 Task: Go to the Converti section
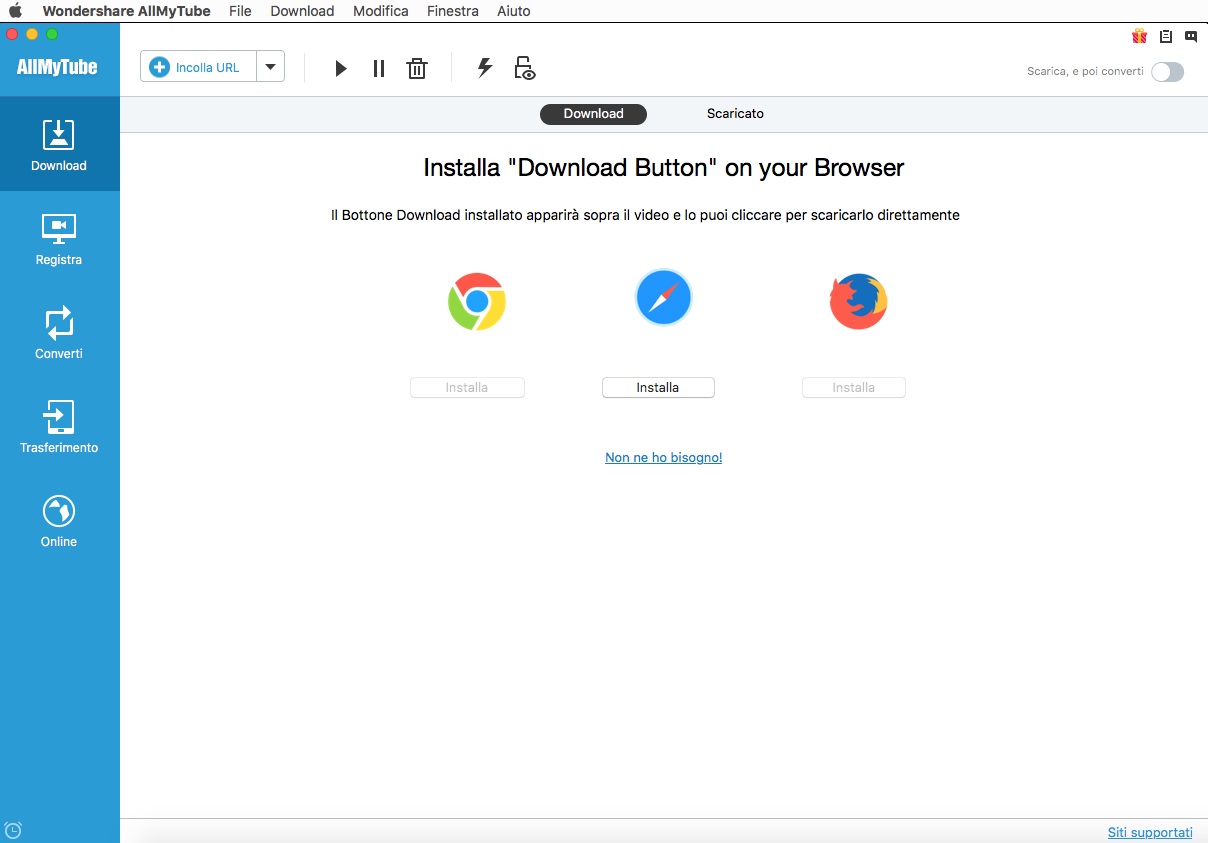(59, 334)
